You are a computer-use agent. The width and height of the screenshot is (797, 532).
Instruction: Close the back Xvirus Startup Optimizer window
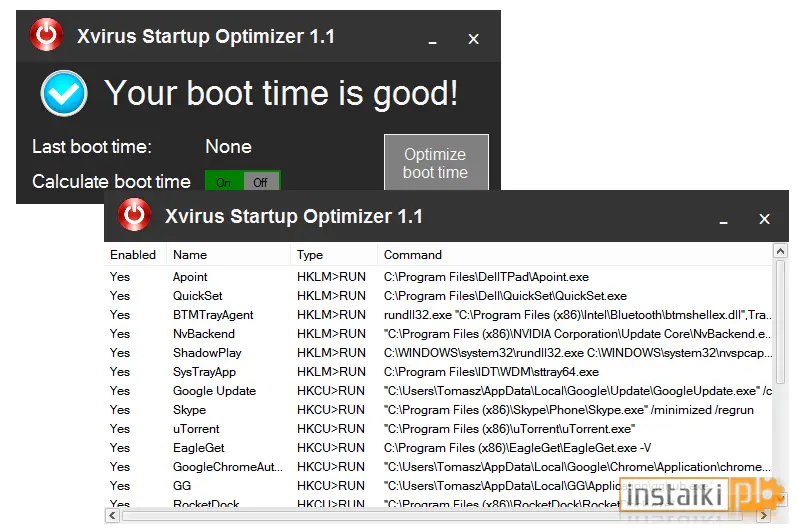click(x=473, y=39)
